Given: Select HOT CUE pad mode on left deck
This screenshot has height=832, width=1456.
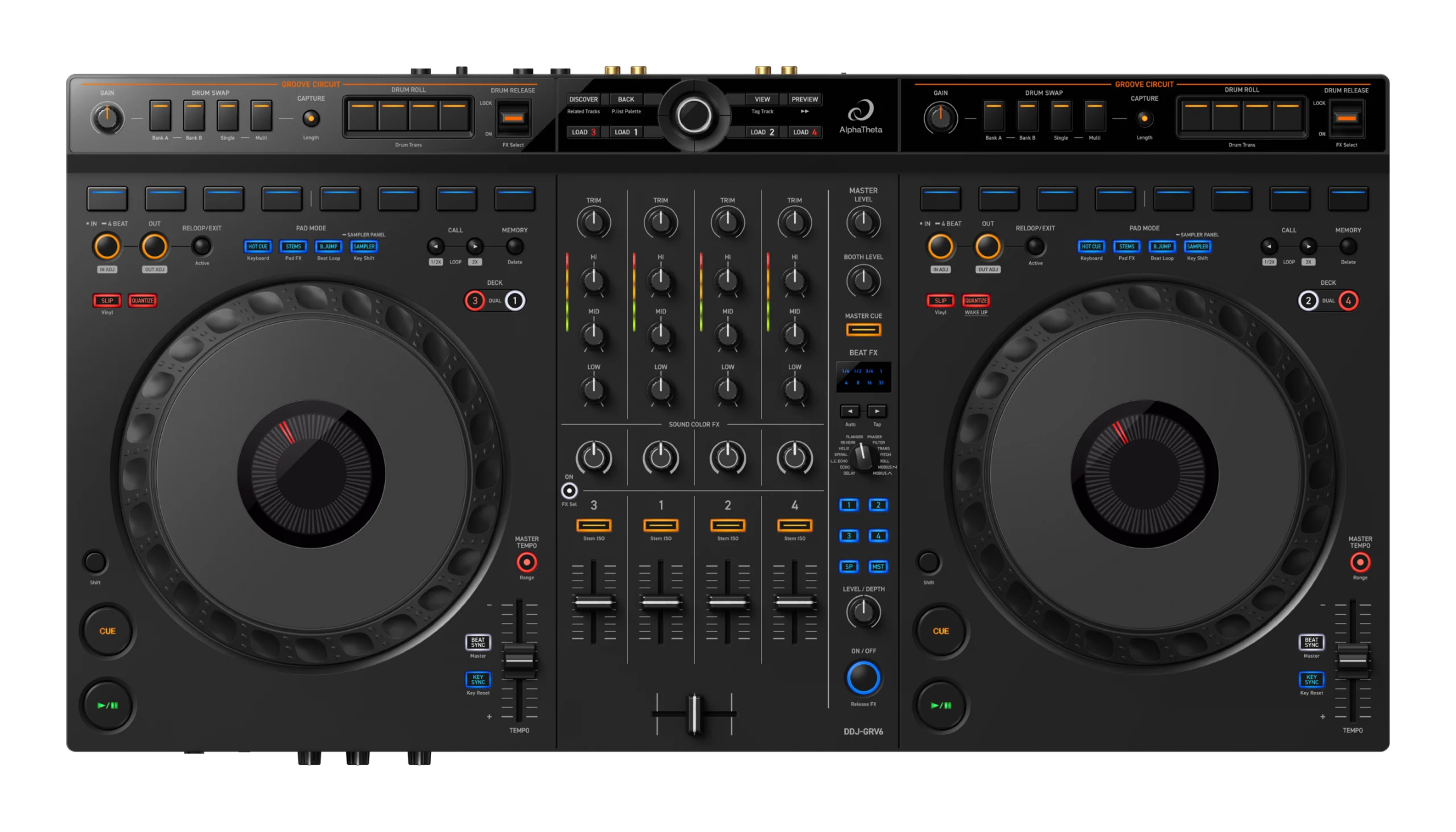Looking at the screenshot, I should coord(258,246).
